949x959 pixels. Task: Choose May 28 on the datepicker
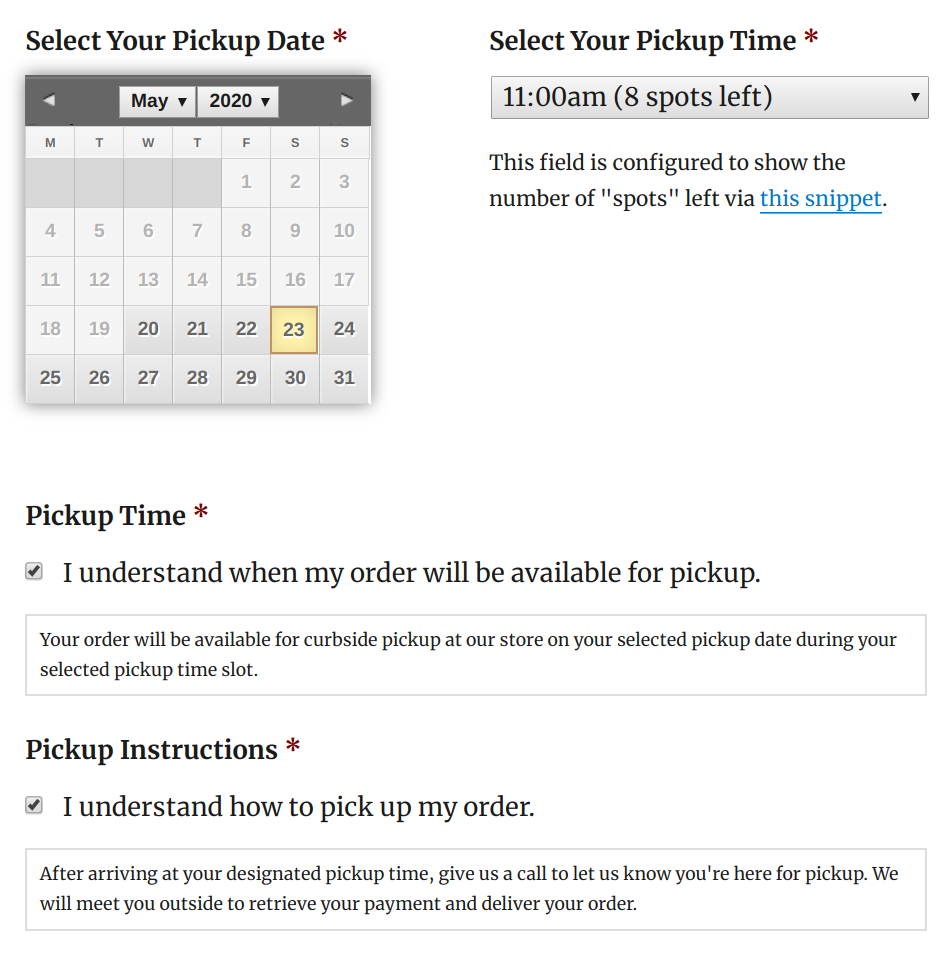[197, 378]
